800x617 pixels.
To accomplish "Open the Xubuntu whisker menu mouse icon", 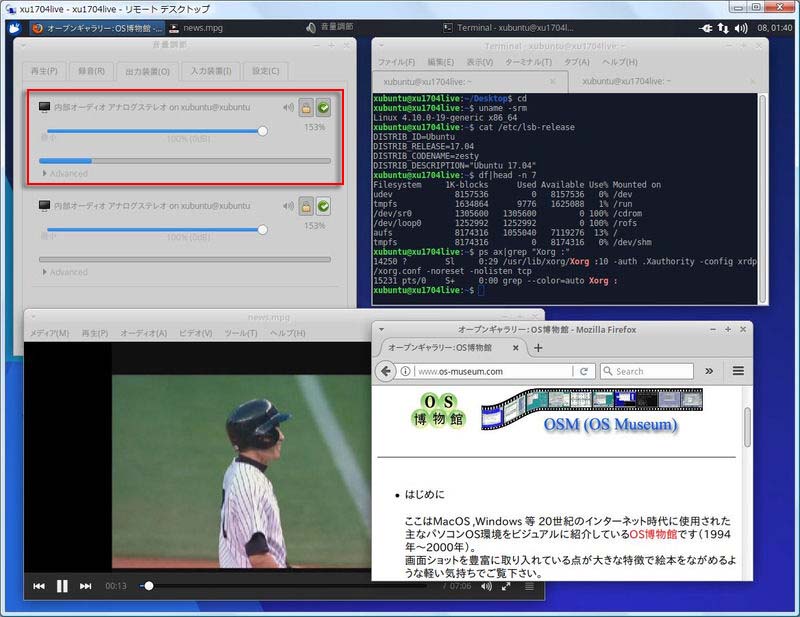I will point(15,28).
